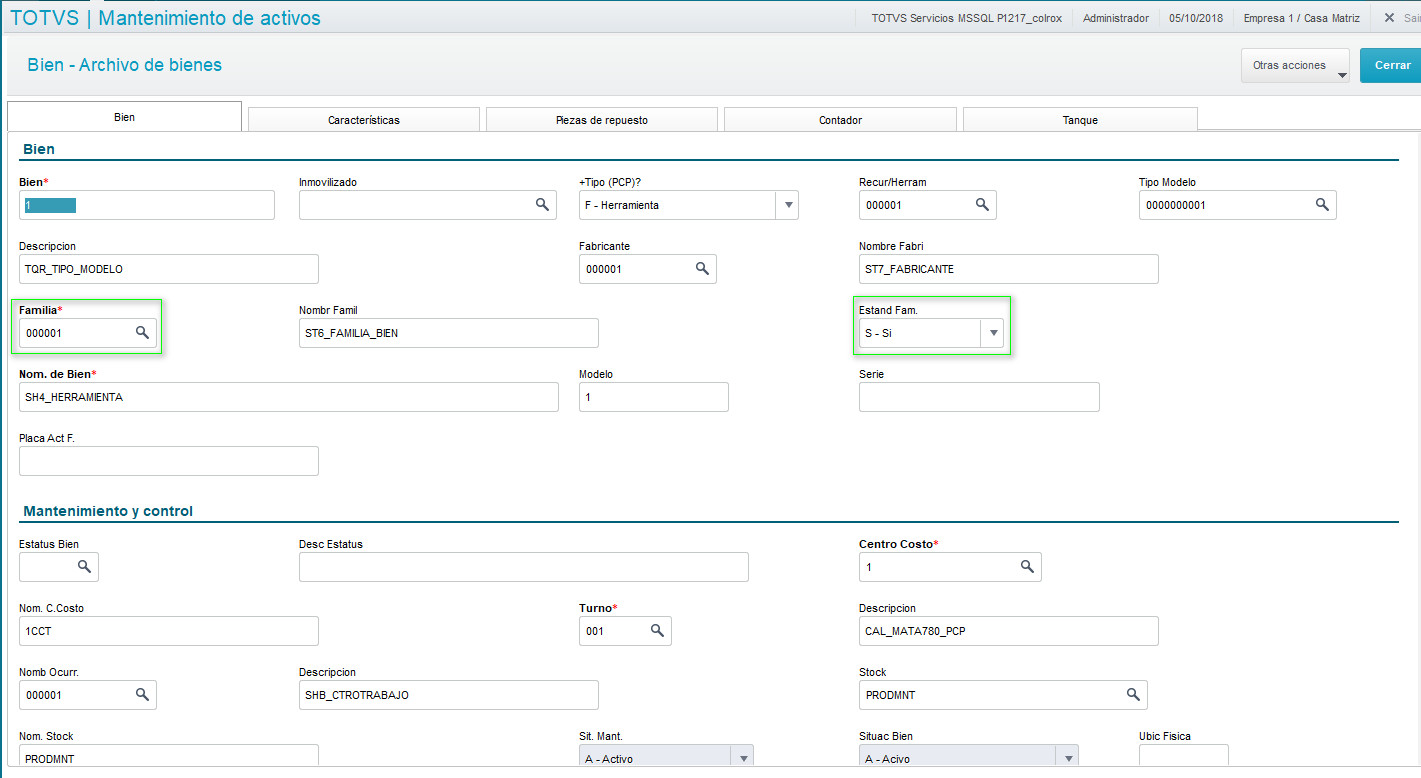Click Nom. C.Costo field 1CCT
The height and width of the screenshot is (778, 1421).
coord(168,631)
